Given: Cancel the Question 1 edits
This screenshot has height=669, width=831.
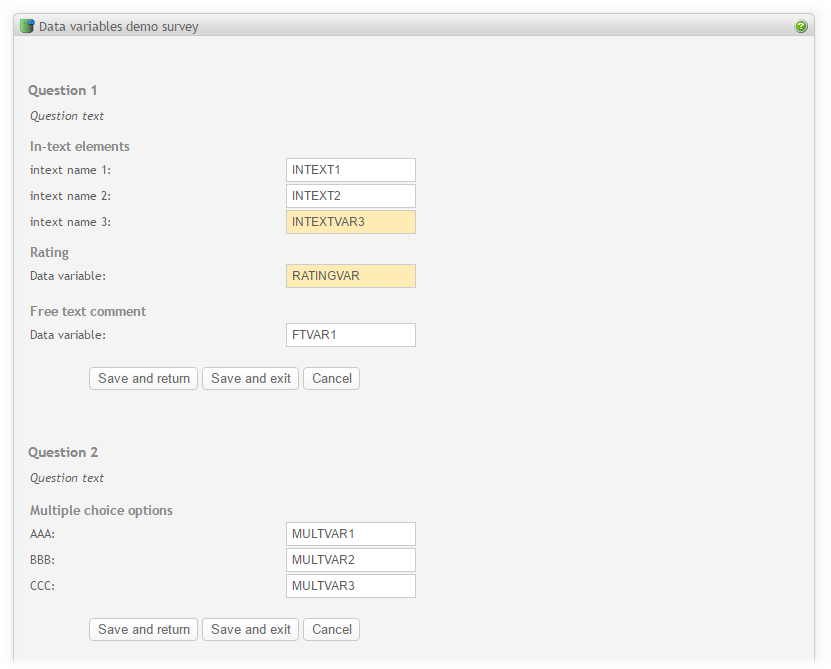Looking at the screenshot, I should [x=332, y=378].
